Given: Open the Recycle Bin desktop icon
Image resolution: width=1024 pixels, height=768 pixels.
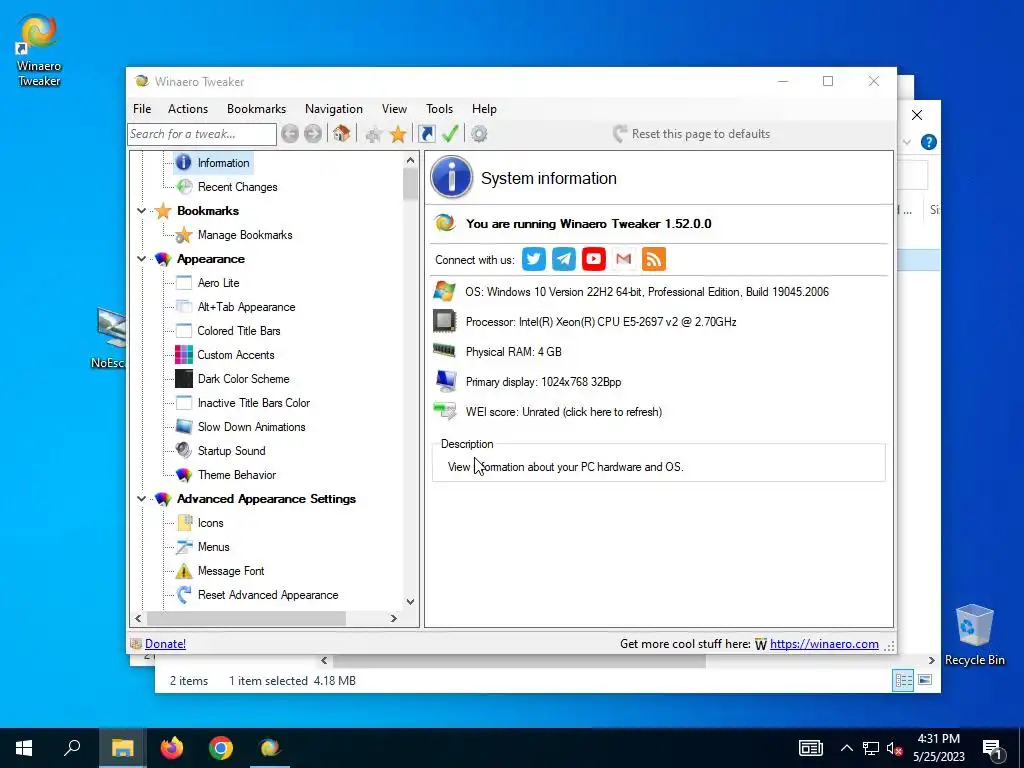Looking at the screenshot, I should (x=974, y=635).
